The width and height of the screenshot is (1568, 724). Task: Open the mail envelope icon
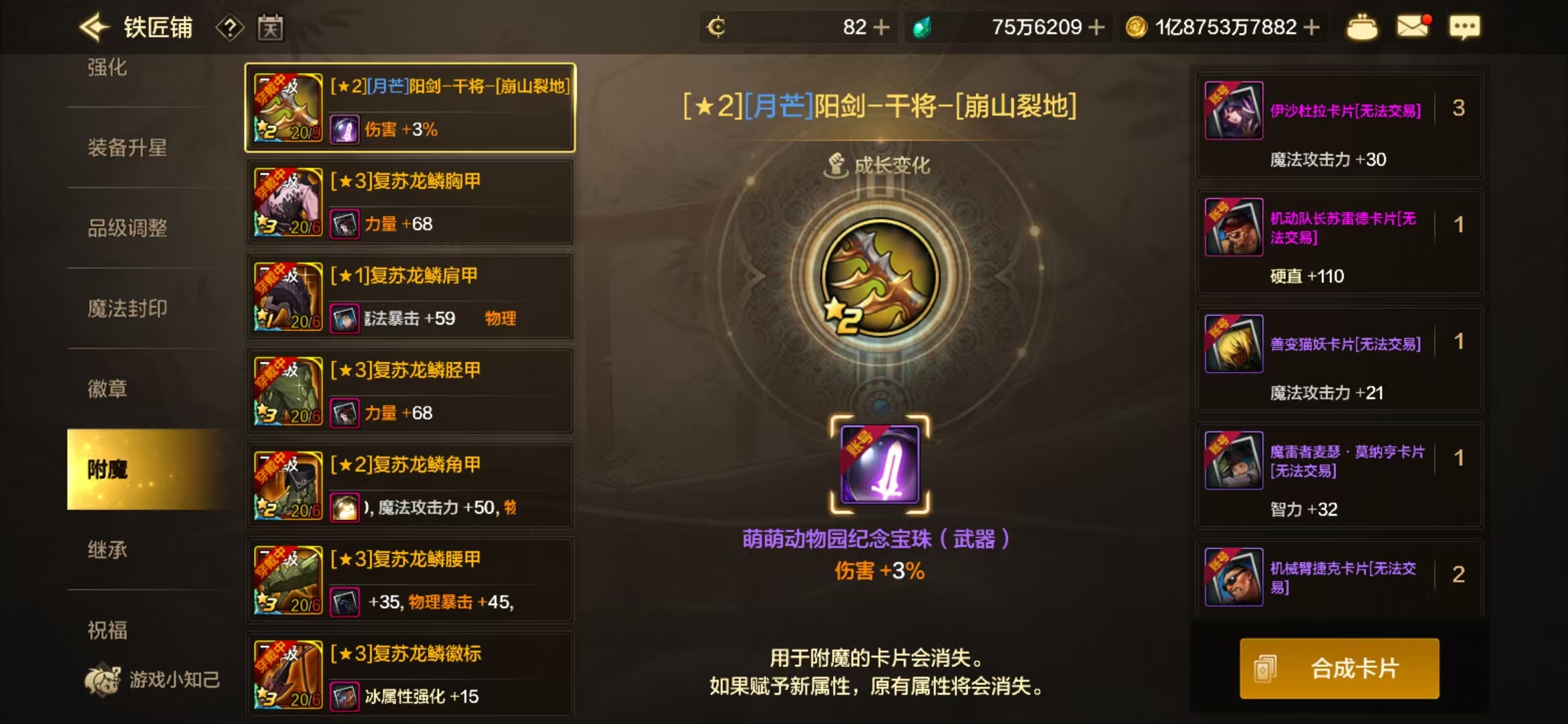tap(1413, 26)
